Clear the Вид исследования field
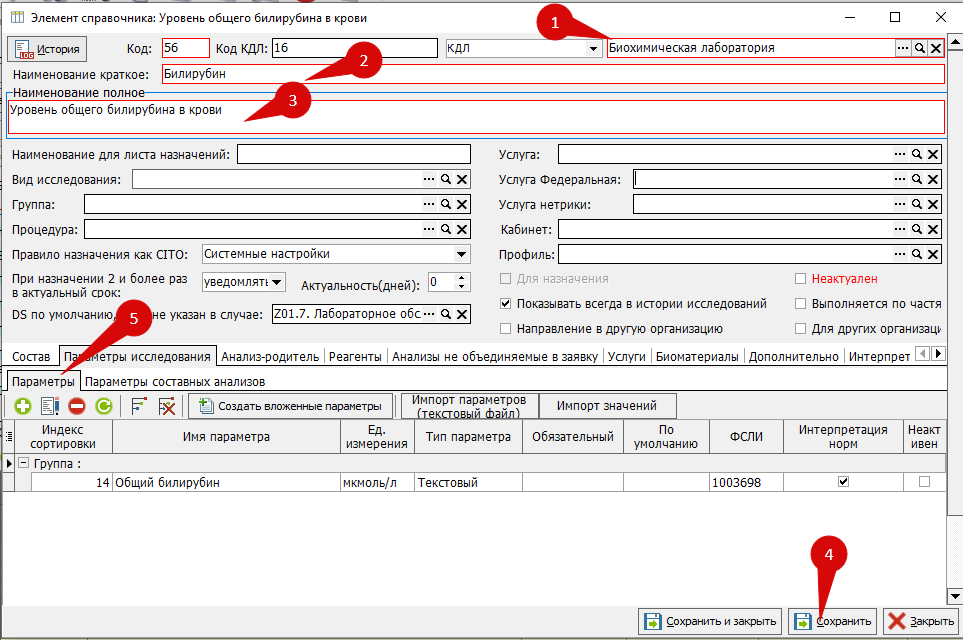This screenshot has width=963, height=640. (x=462, y=179)
